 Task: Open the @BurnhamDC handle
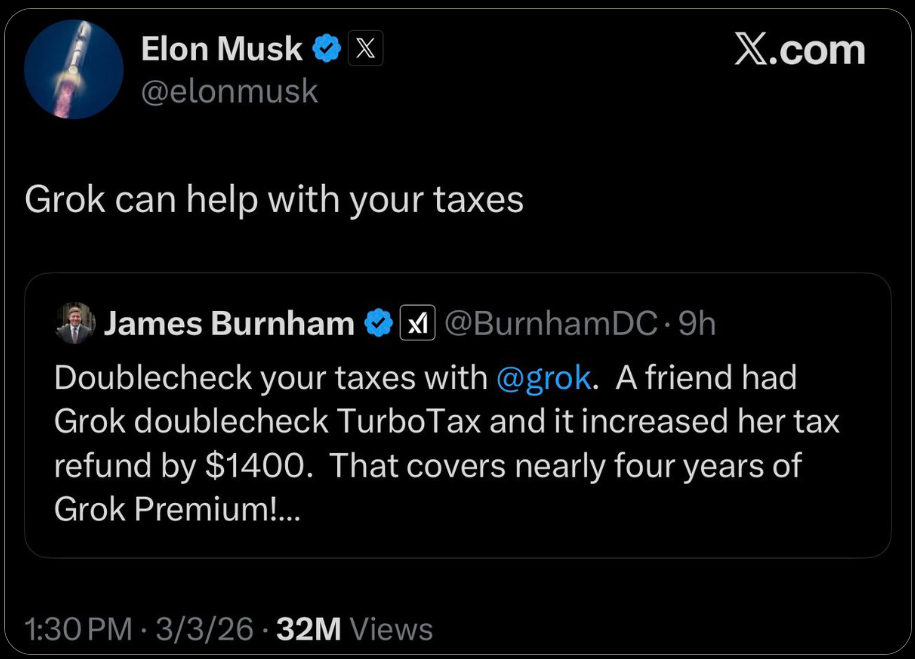pyautogui.click(x=549, y=323)
